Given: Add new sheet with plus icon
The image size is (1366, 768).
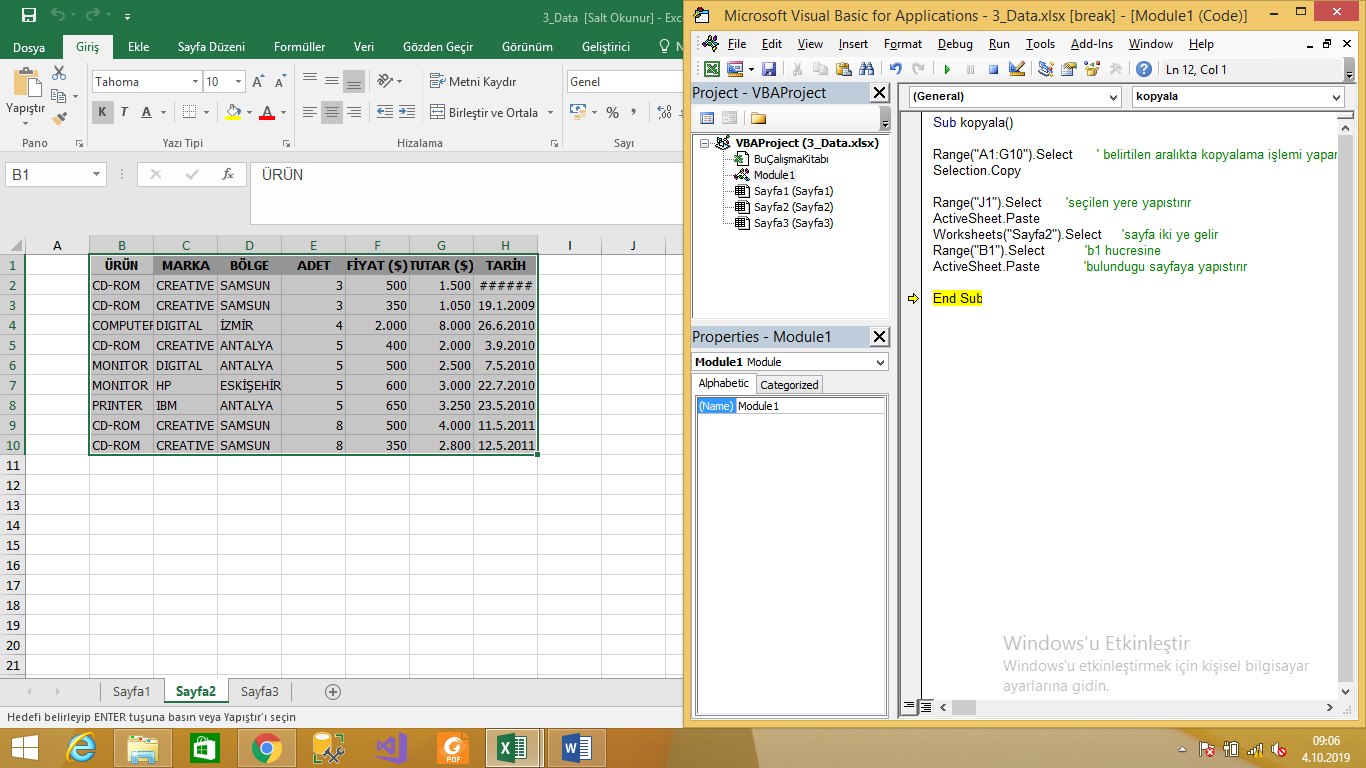Looking at the screenshot, I should point(333,691).
